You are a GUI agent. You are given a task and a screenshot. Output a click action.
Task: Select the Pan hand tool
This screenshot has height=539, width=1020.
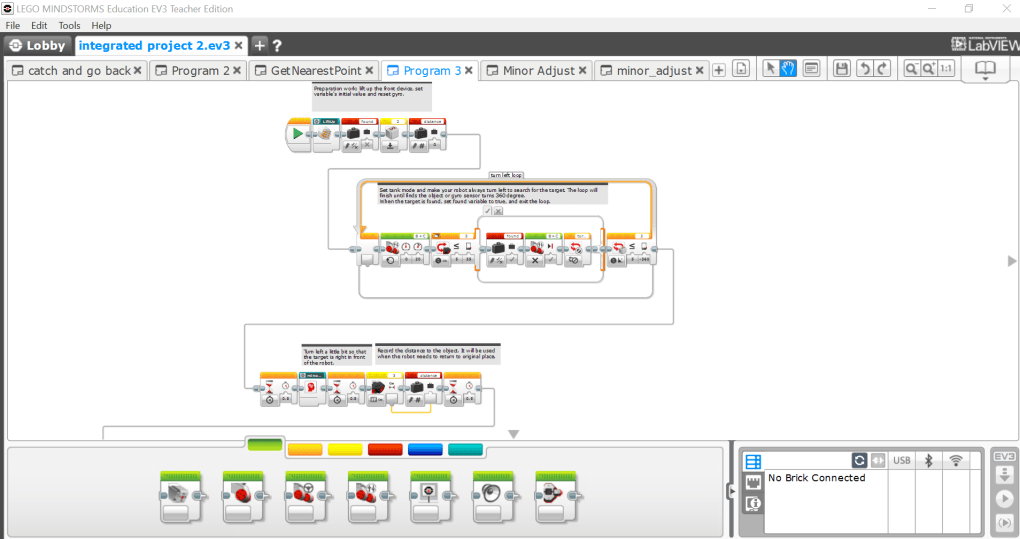tap(788, 69)
